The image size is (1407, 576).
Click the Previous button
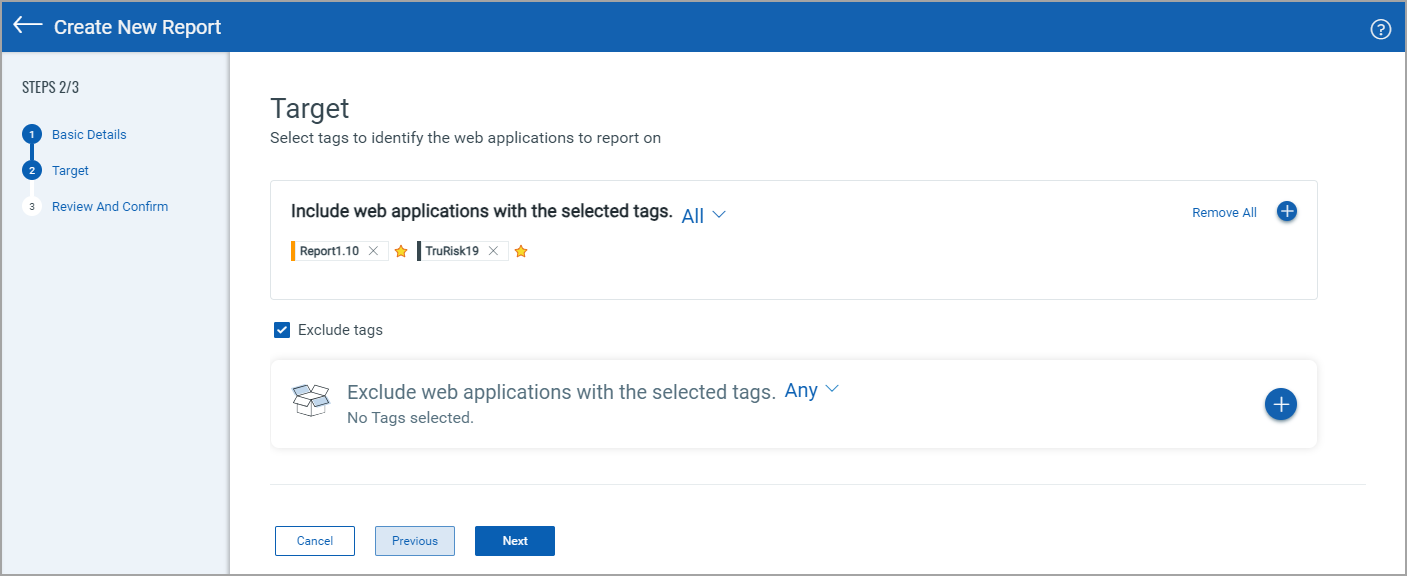(415, 541)
